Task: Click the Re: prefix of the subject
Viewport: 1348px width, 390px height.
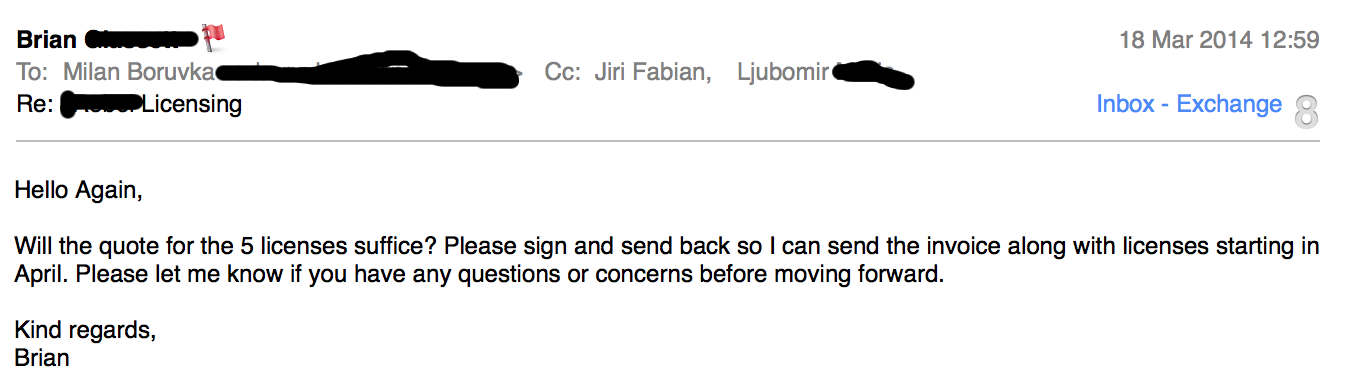Action: coord(34,104)
